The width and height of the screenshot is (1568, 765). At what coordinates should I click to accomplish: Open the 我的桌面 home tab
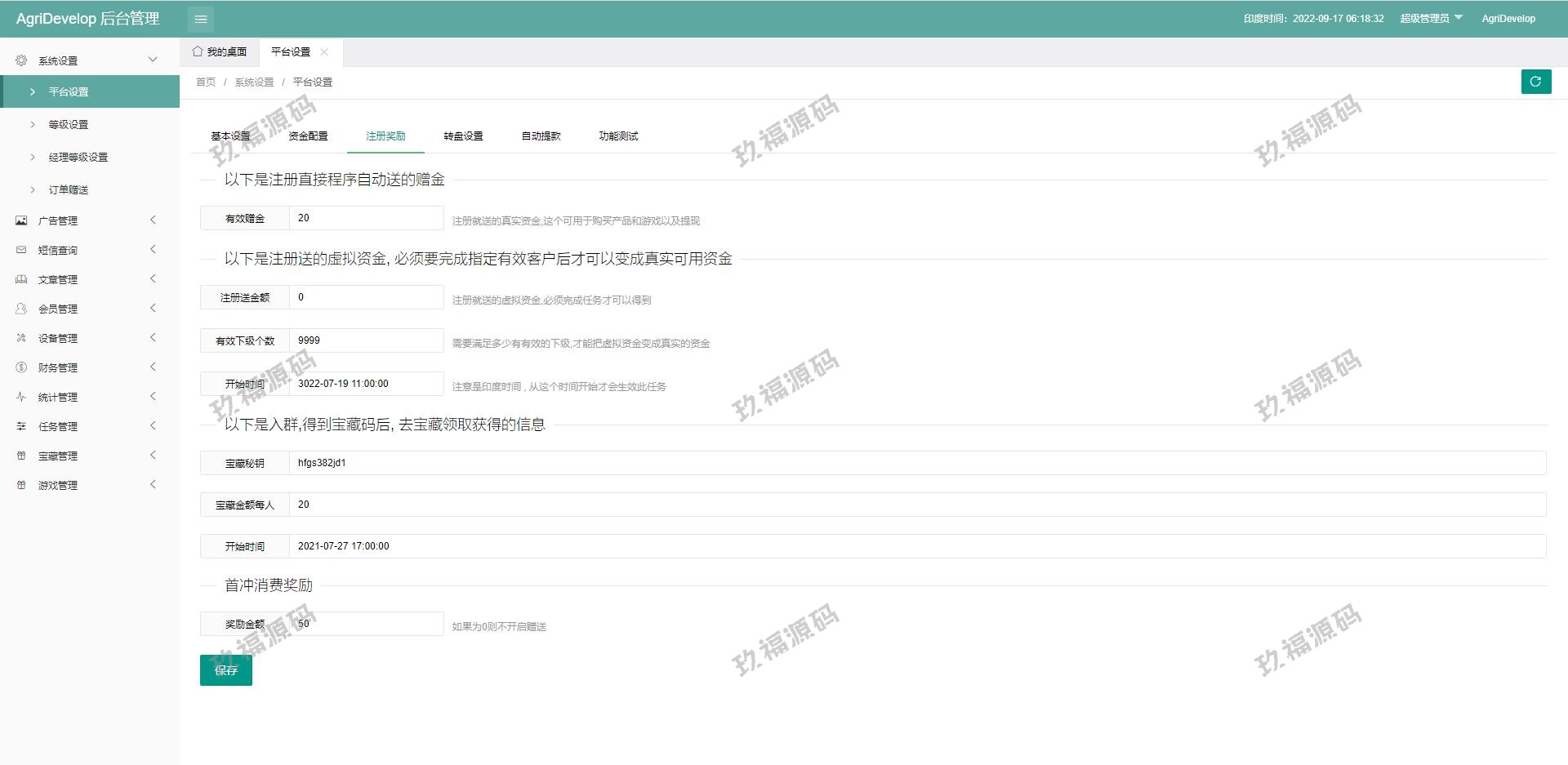click(220, 52)
